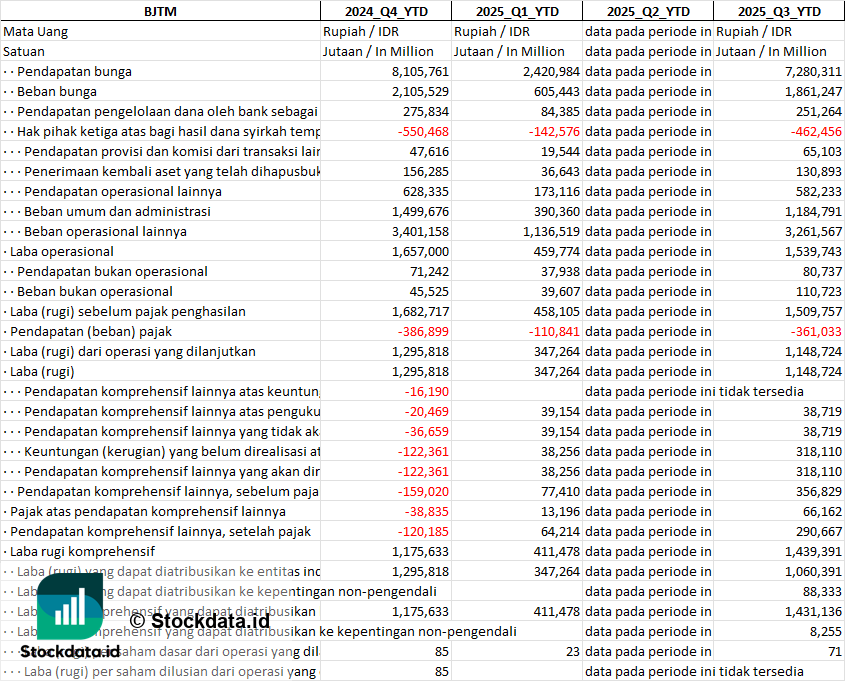845x681 pixels.
Task: Click the value 37,938
Action: [x=560, y=272]
